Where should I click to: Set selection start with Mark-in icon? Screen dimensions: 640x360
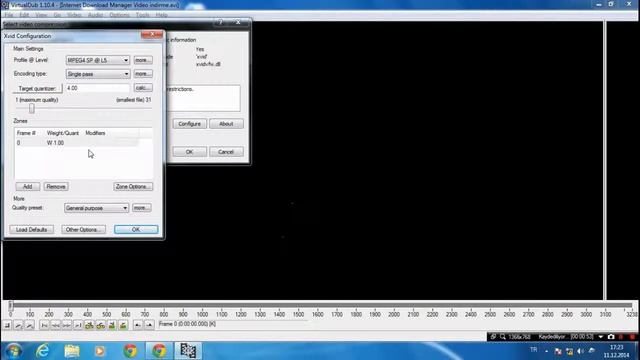point(138,325)
